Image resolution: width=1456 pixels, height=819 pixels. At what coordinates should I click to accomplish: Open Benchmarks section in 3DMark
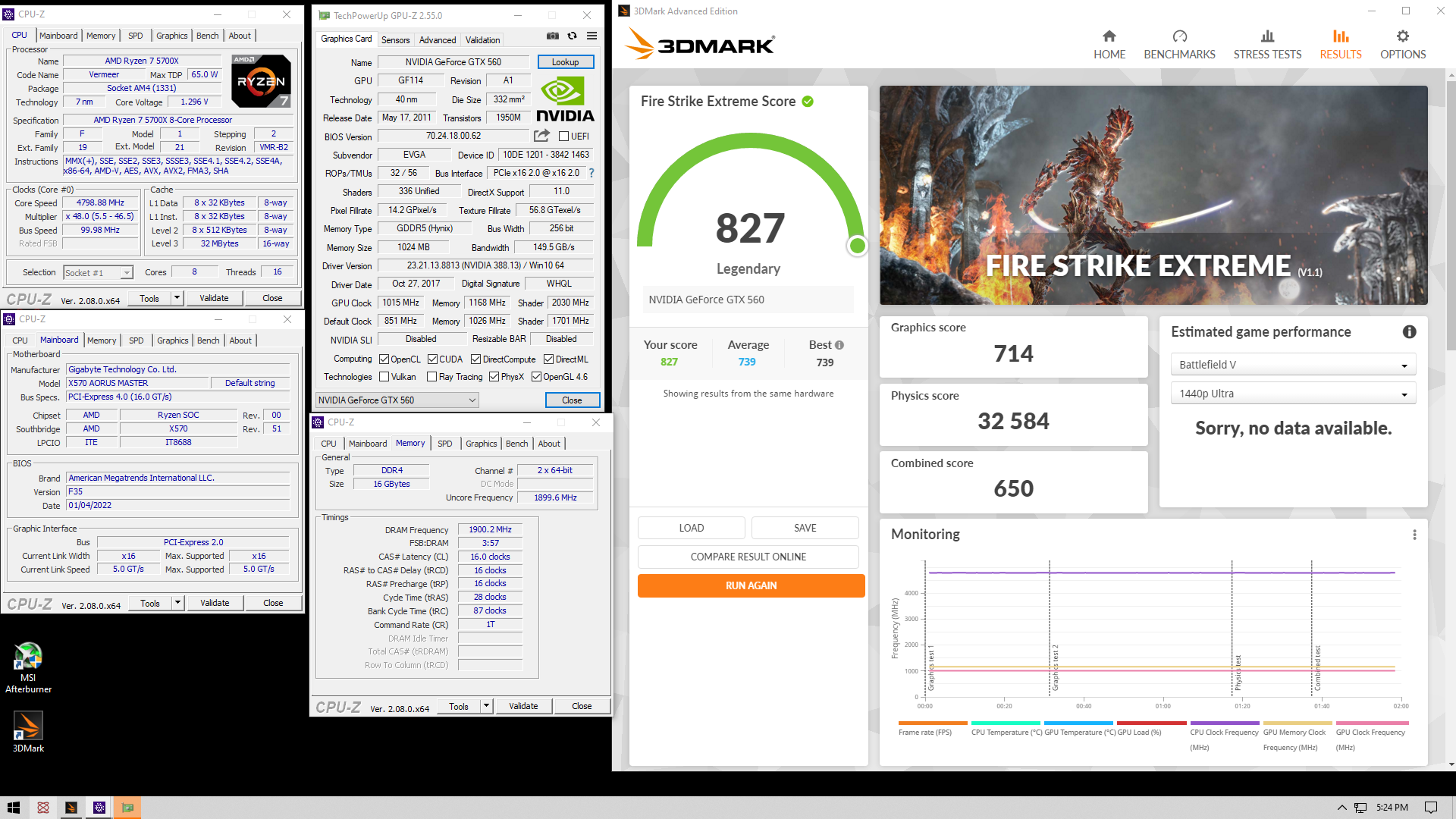tap(1179, 45)
